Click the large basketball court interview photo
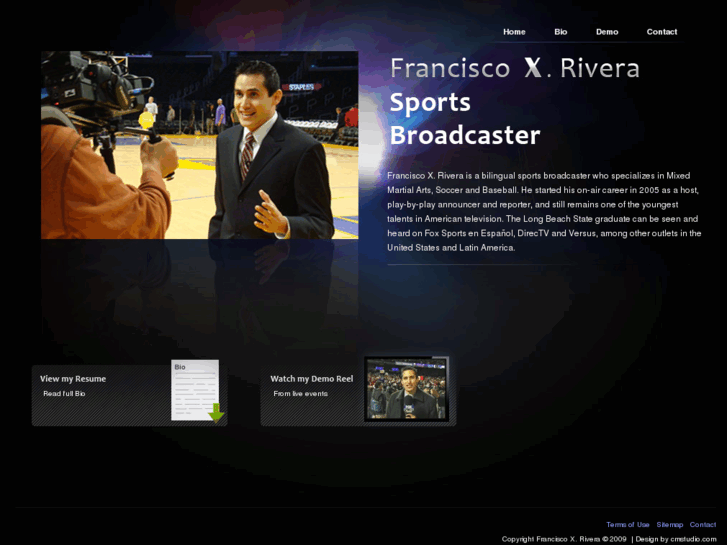 point(199,145)
